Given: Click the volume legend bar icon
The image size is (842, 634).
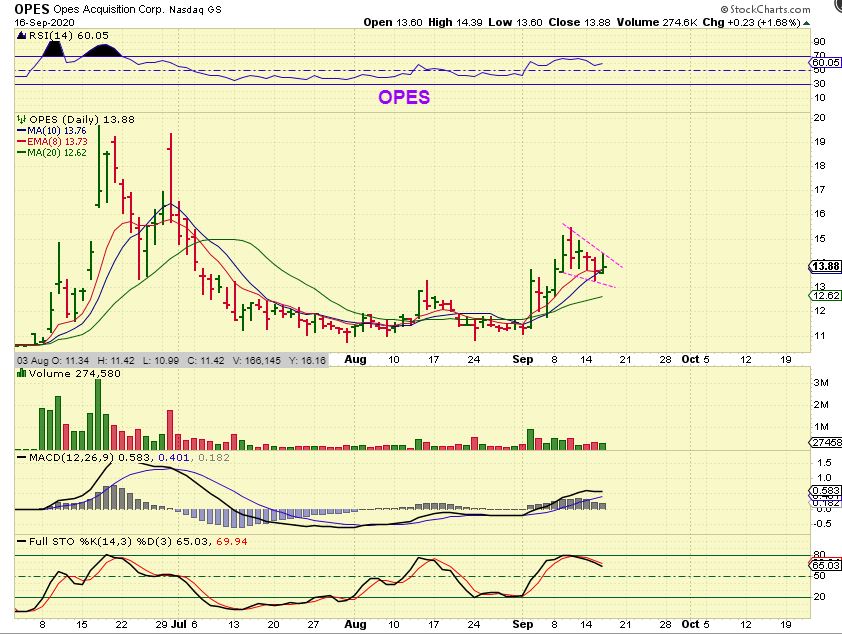Looking at the screenshot, I should (21, 373).
